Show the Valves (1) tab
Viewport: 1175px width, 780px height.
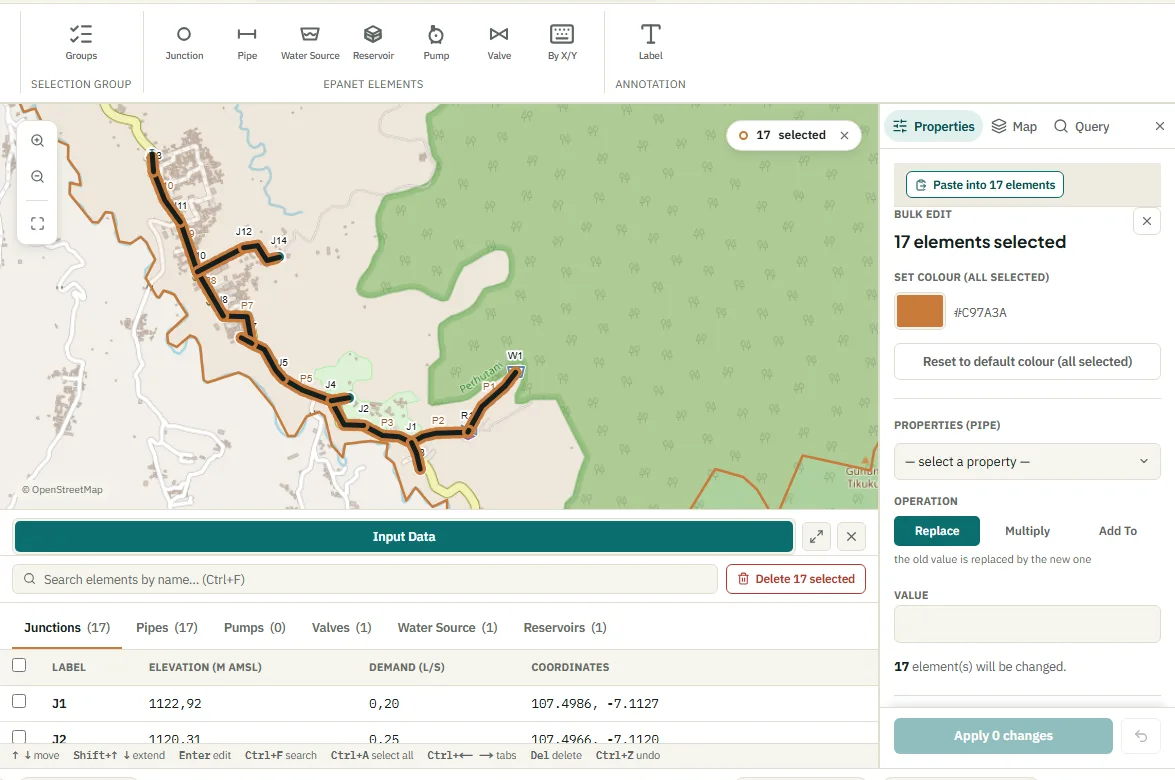click(342, 628)
